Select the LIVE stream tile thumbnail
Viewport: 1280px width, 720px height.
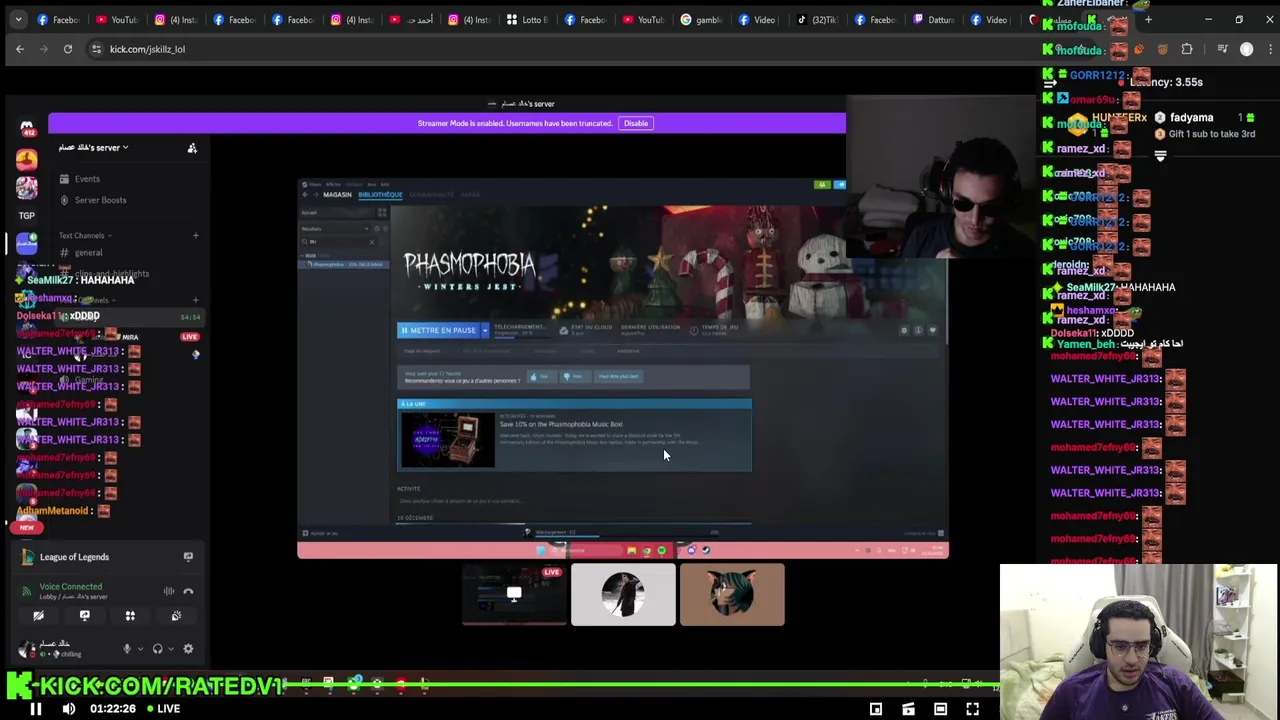point(514,594)
